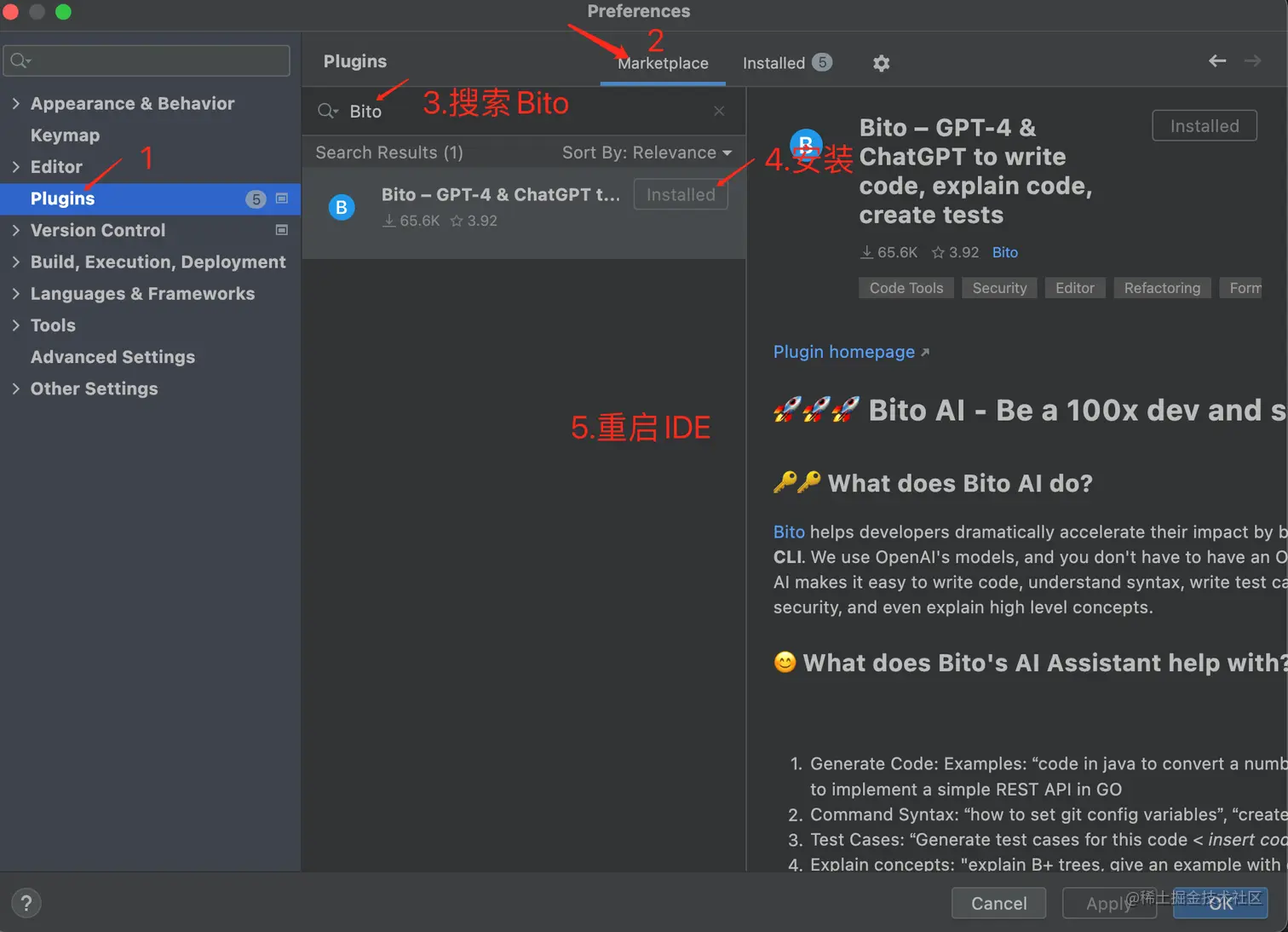Expand Build, Execution, Deployment node
Image resolution: width=1288 pixels, height=932 pixels.
pos(15,262)
